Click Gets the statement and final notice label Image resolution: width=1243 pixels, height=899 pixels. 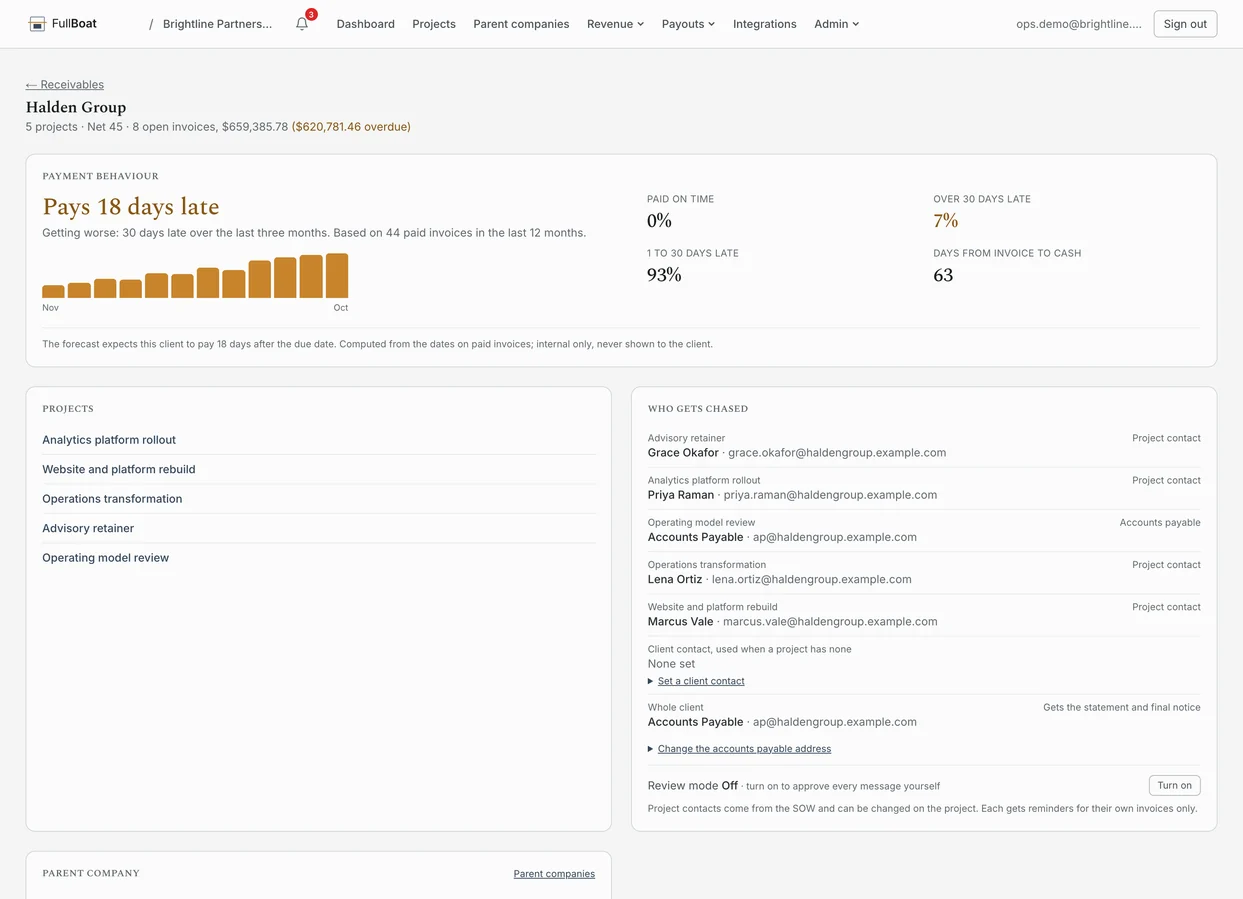tap(1122, 707)
